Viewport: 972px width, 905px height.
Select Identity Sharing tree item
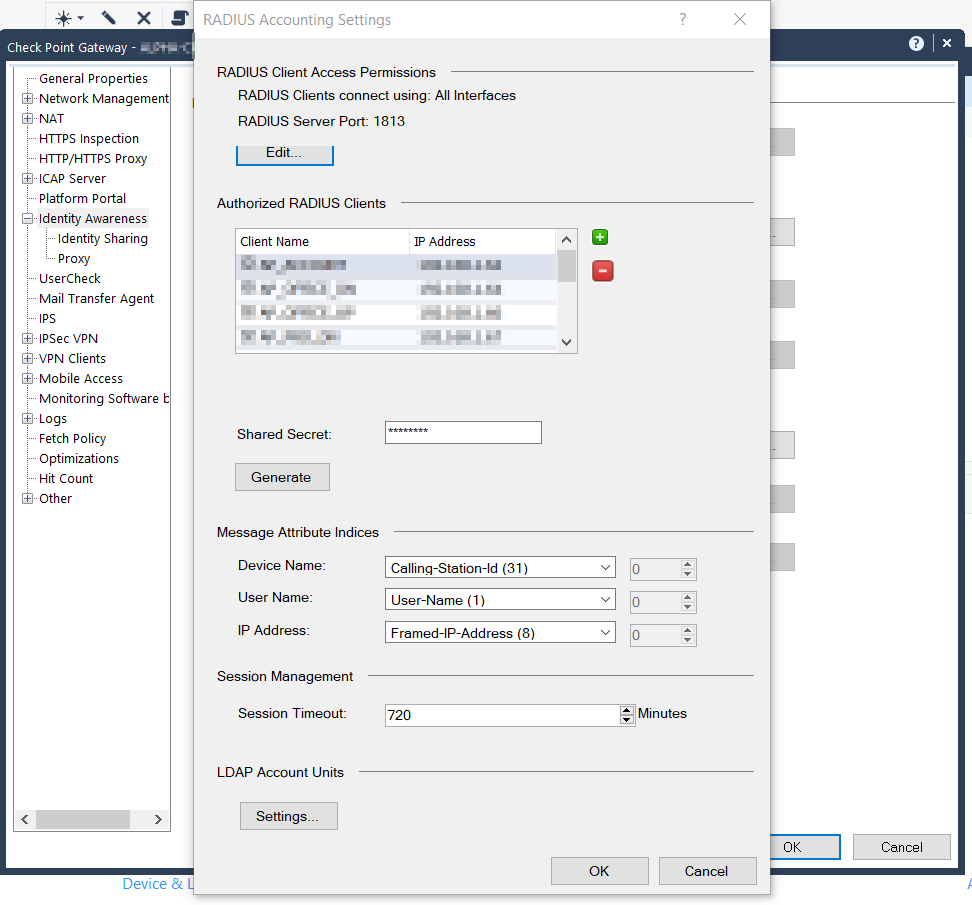[103, 239]
